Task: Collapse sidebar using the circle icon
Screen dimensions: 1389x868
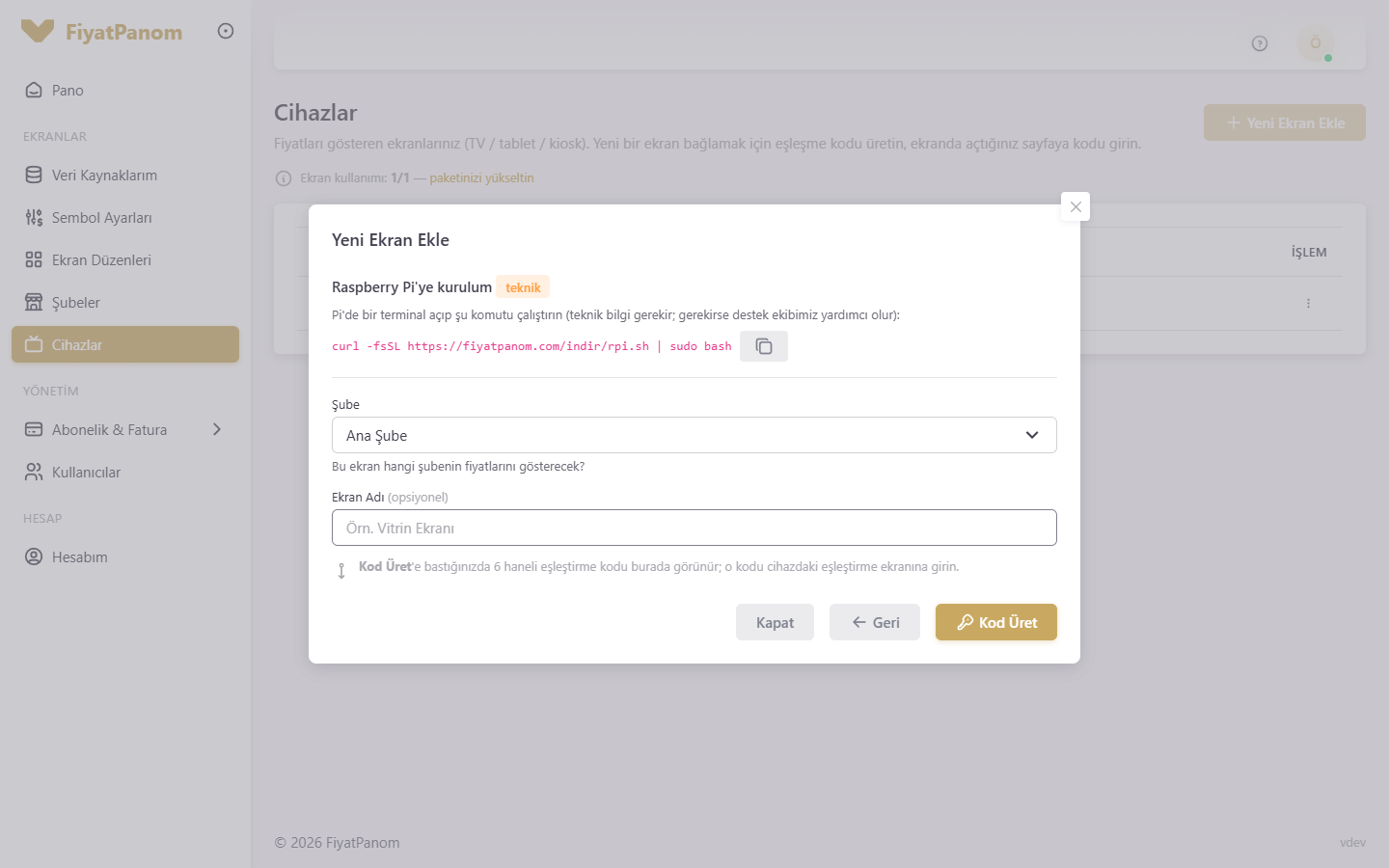Action: coord(226,31)
